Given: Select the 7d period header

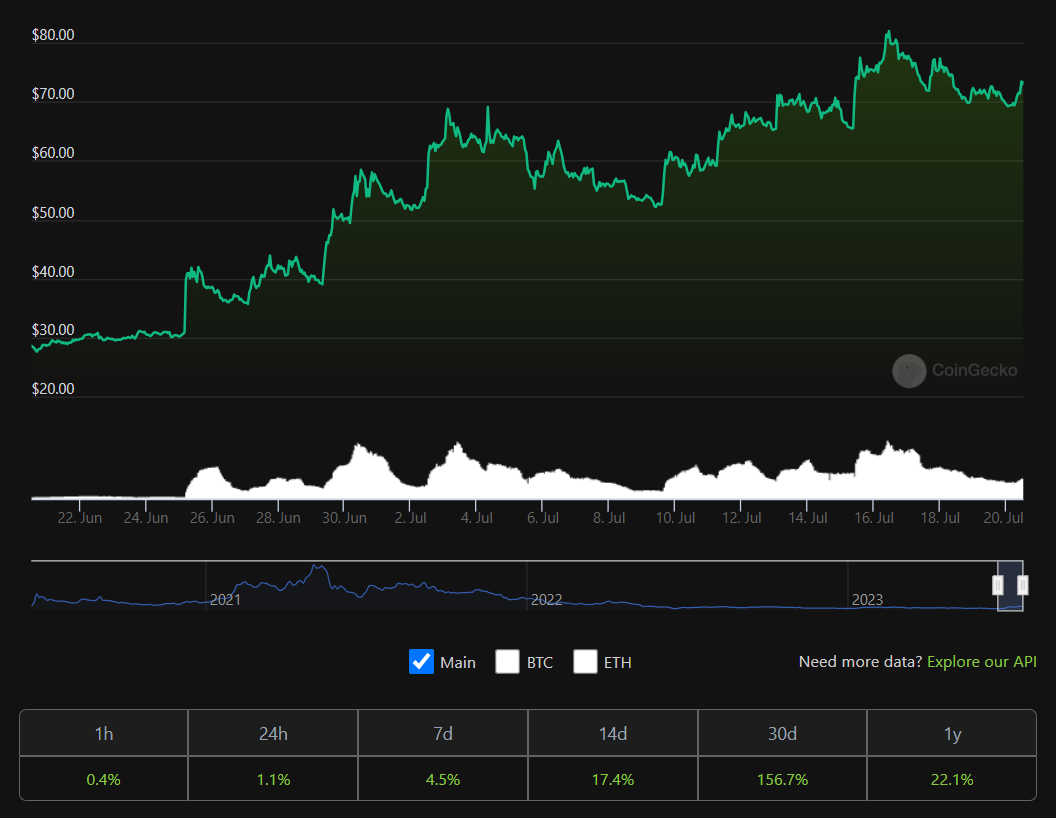Looking at the screenshot, I should click(443, 733).
